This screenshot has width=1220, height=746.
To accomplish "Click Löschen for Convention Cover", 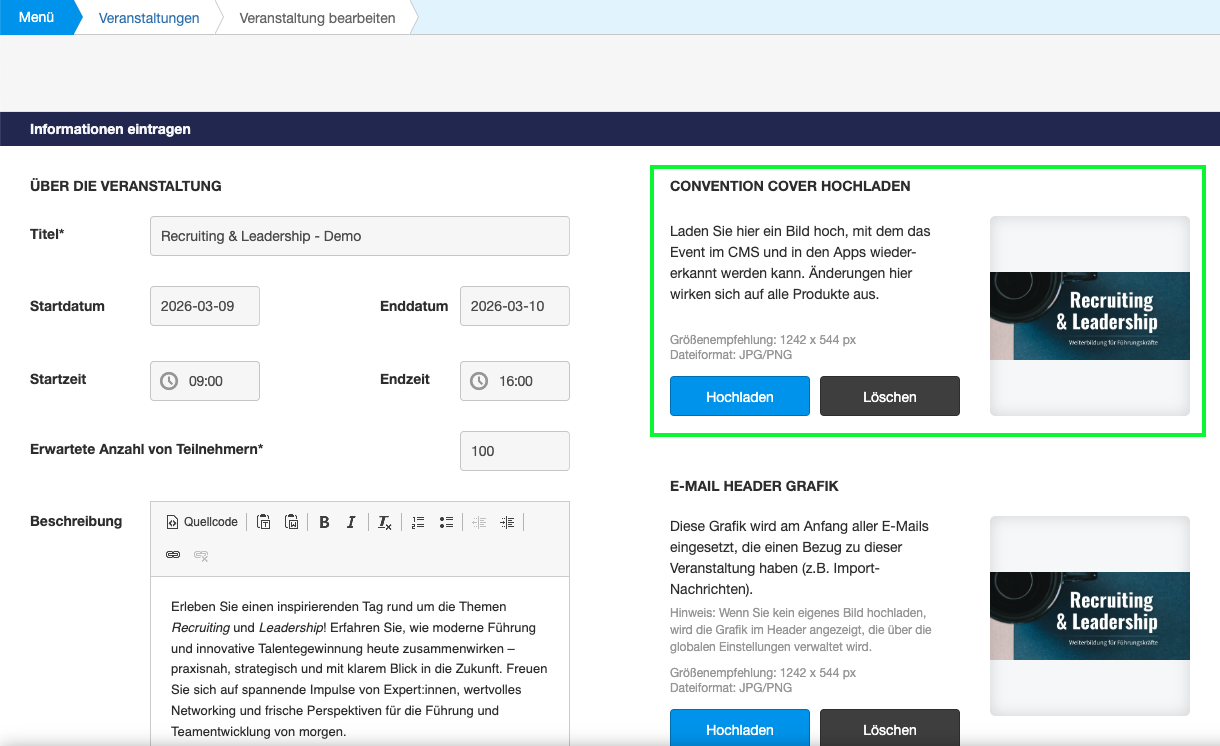I will click(x=890, y=396).
